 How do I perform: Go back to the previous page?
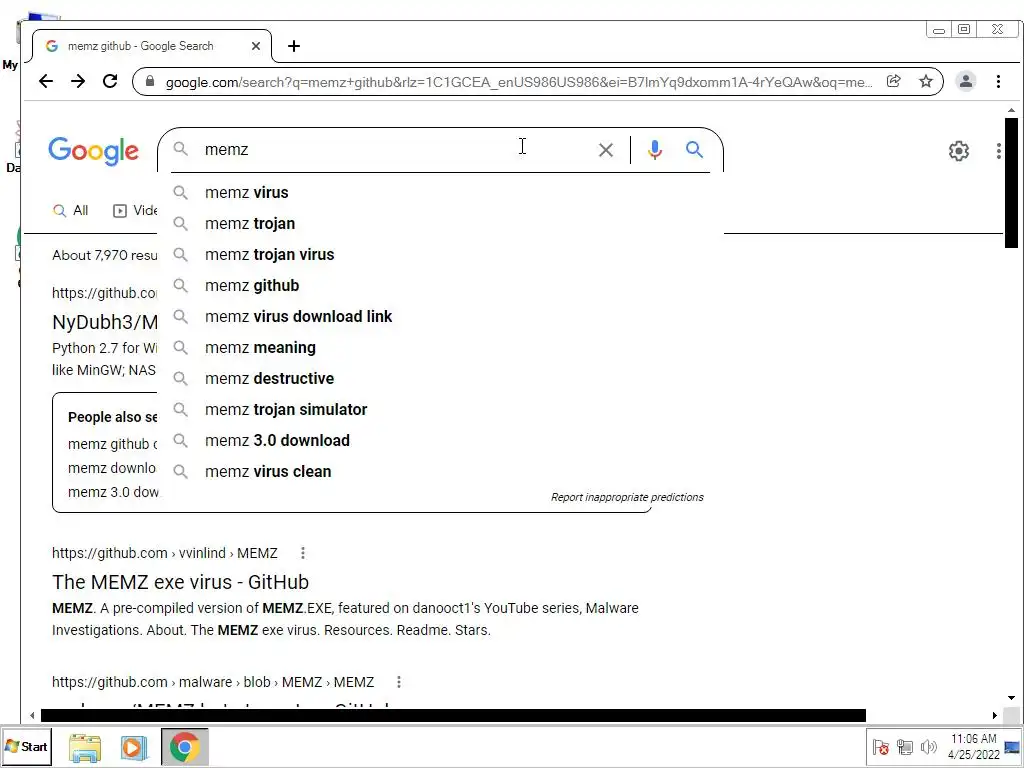click(46, 81)
